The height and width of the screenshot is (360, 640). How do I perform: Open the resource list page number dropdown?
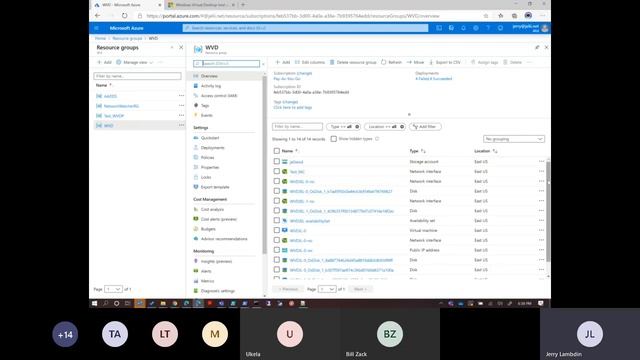point(327,289)
